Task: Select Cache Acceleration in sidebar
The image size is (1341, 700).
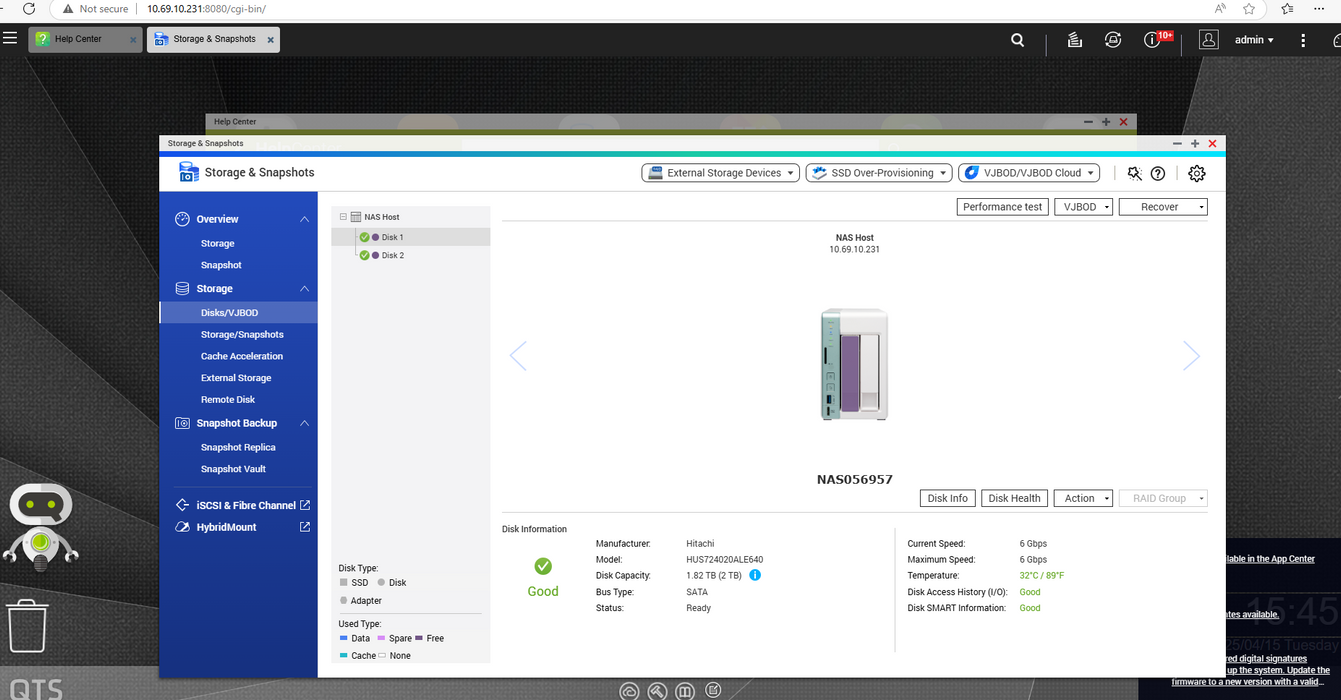Action: pos(242,356)
